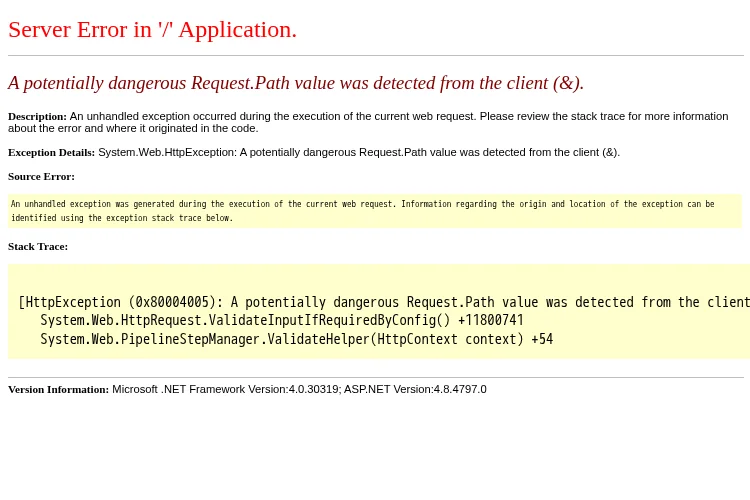
Task: Click the ValidateInputIfRequiredByConfig() stack trace line
Action: tap(282, 321)
